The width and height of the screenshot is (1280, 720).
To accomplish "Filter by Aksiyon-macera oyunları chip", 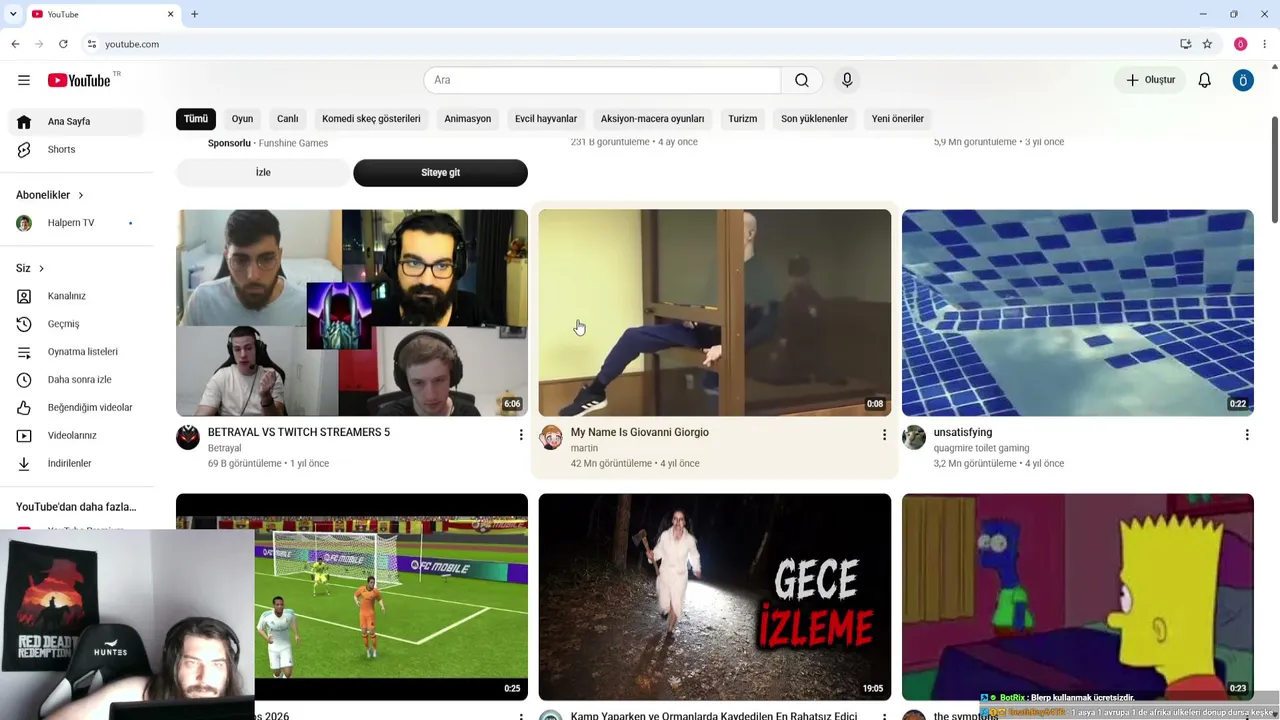I will click(x=652, y=118).
